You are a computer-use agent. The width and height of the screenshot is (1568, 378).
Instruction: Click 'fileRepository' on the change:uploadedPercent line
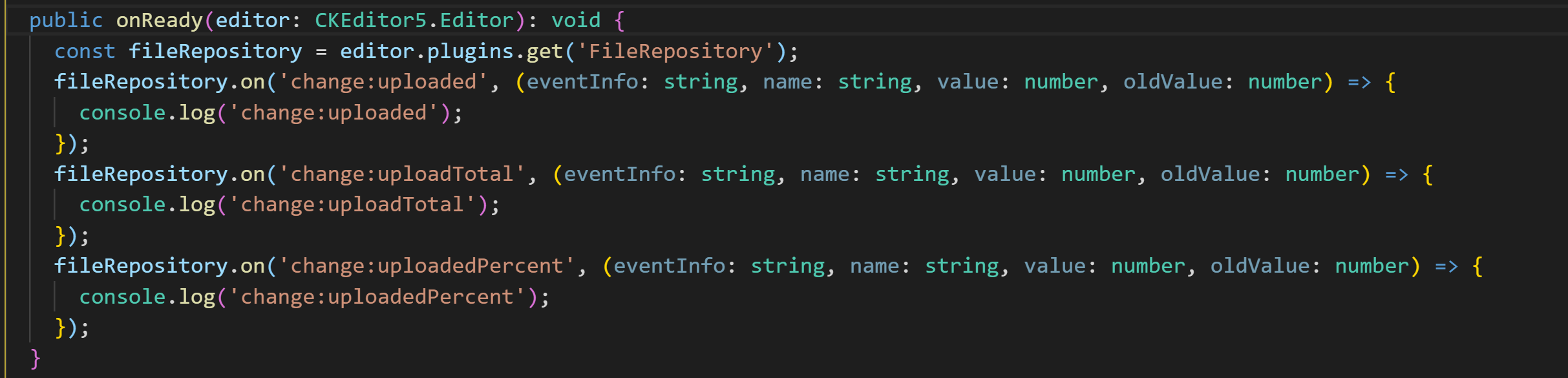141,266
